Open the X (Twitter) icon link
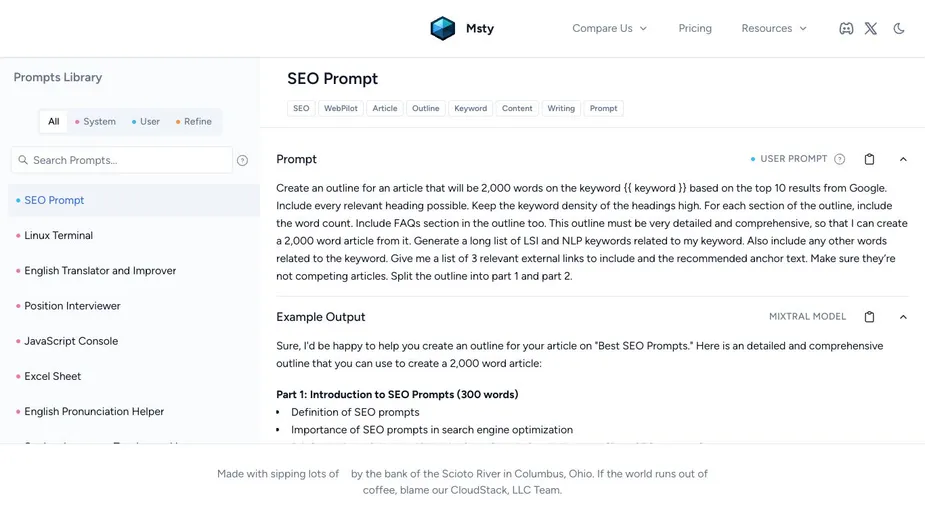925x520 pixels. [x=871, y=29]
